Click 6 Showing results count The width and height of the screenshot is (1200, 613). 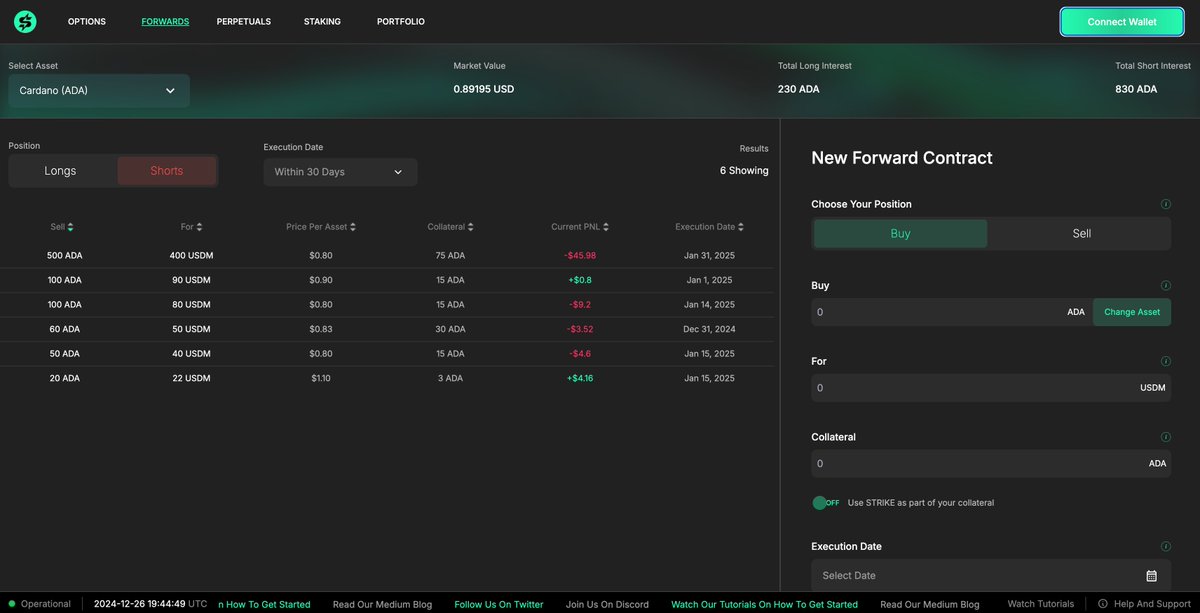coord(744,171)
